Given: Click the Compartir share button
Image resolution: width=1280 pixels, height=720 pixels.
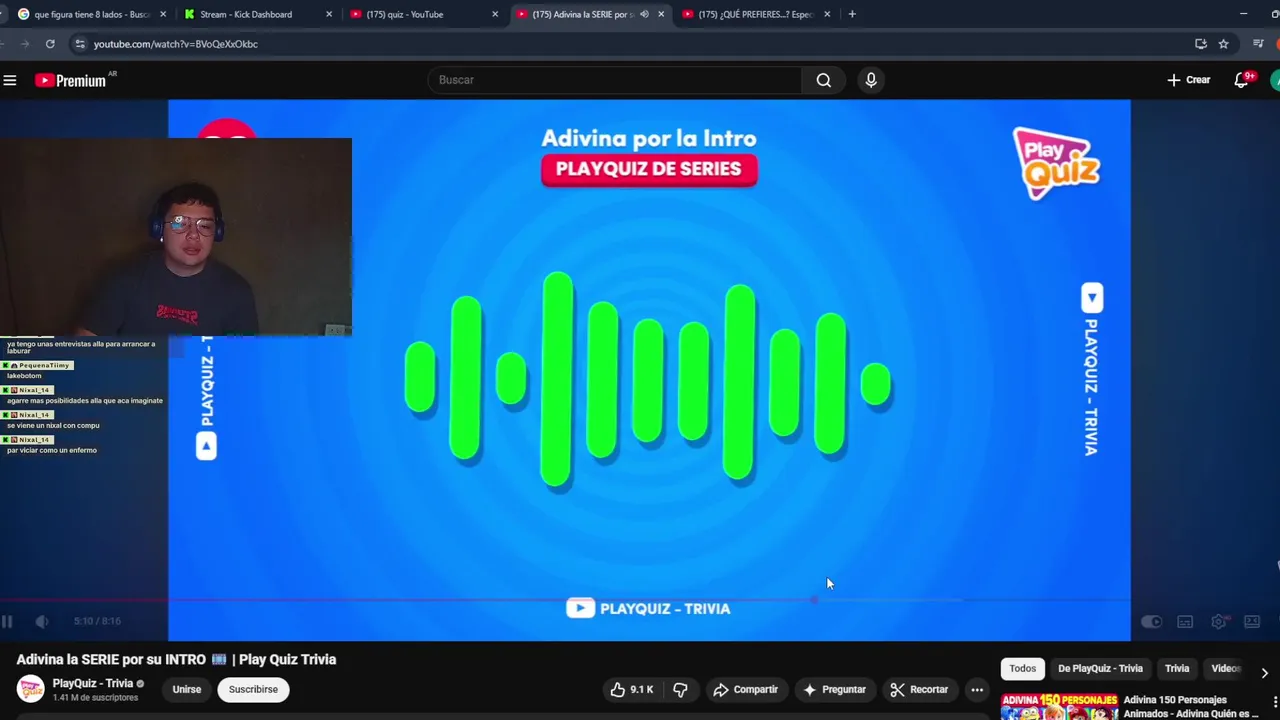Looking at the screenshot, I should (x=745, y=689).
